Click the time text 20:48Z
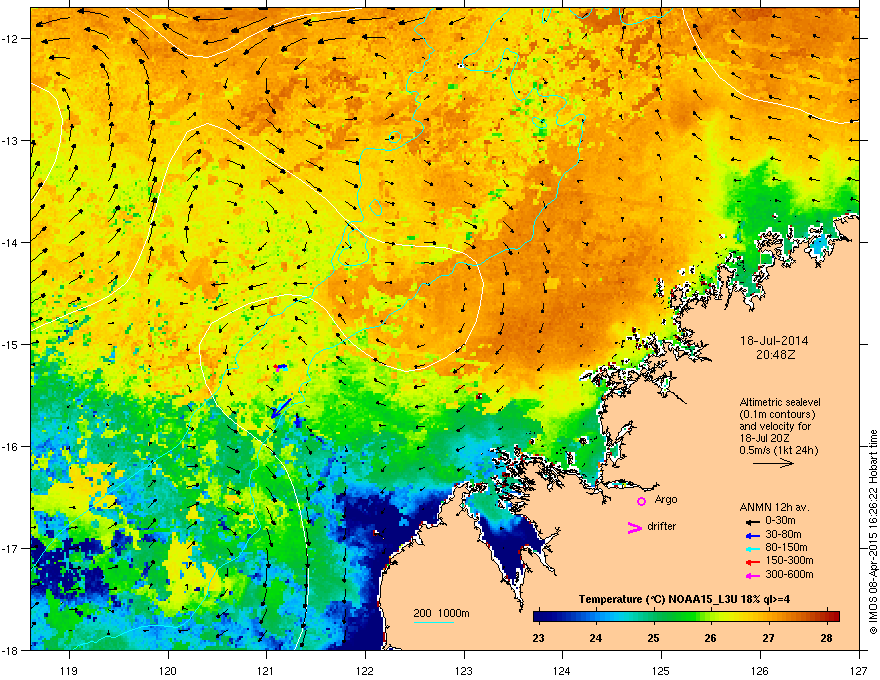This screenshot has height=680, width=880. [775, 355]
